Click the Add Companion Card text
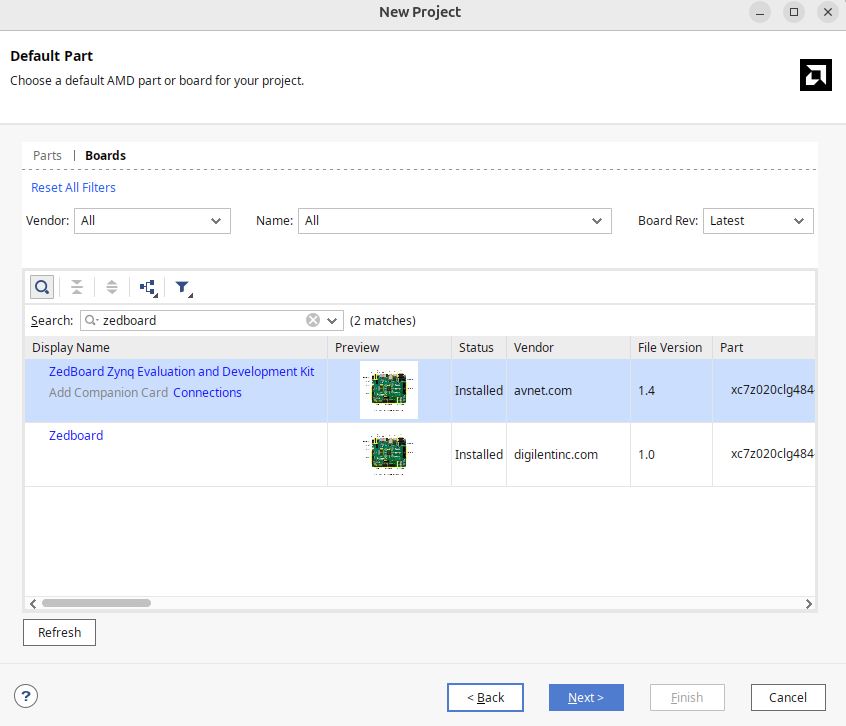Viewport: 846px width, 726px height. (108, 392)
